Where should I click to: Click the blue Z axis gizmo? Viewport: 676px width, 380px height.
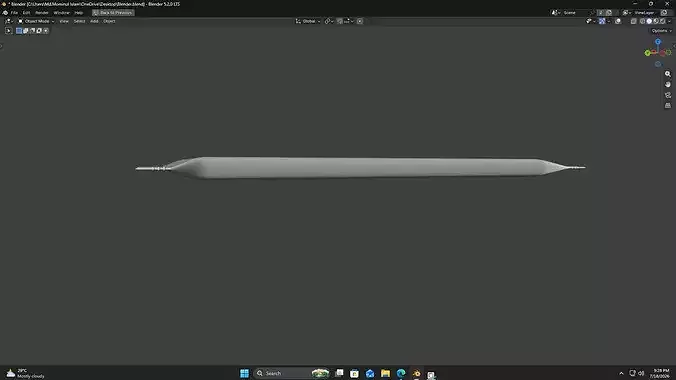point(658,42)
